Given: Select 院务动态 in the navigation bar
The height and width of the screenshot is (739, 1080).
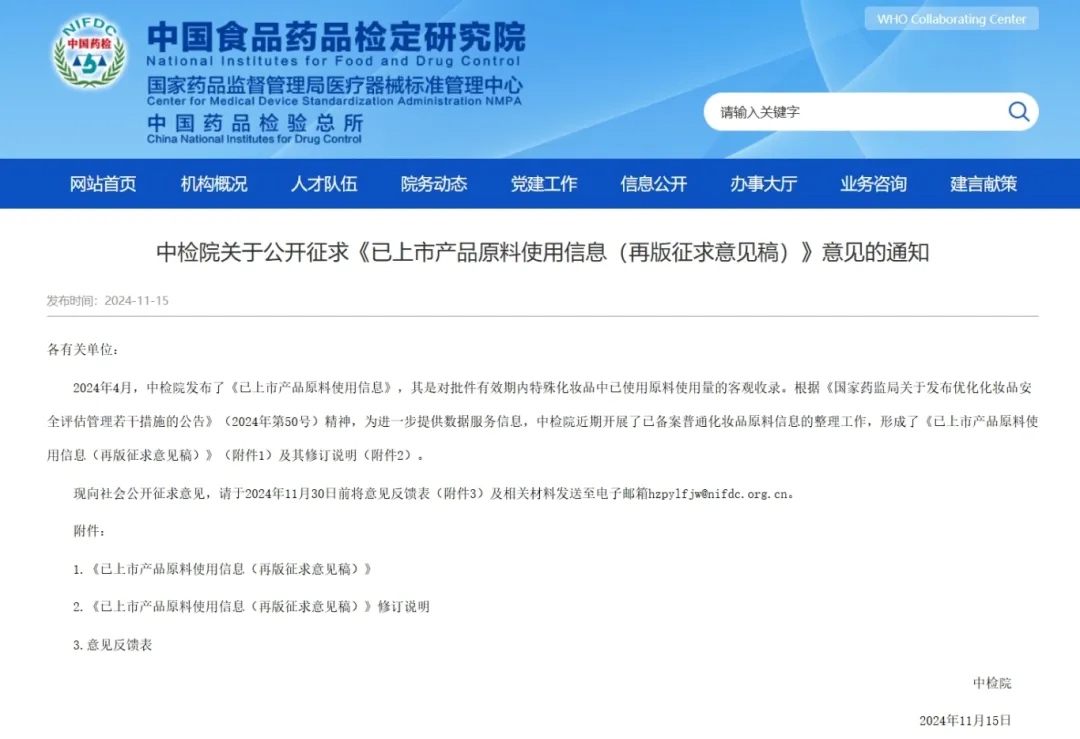Looking at the screenshot, I should 434,184.
